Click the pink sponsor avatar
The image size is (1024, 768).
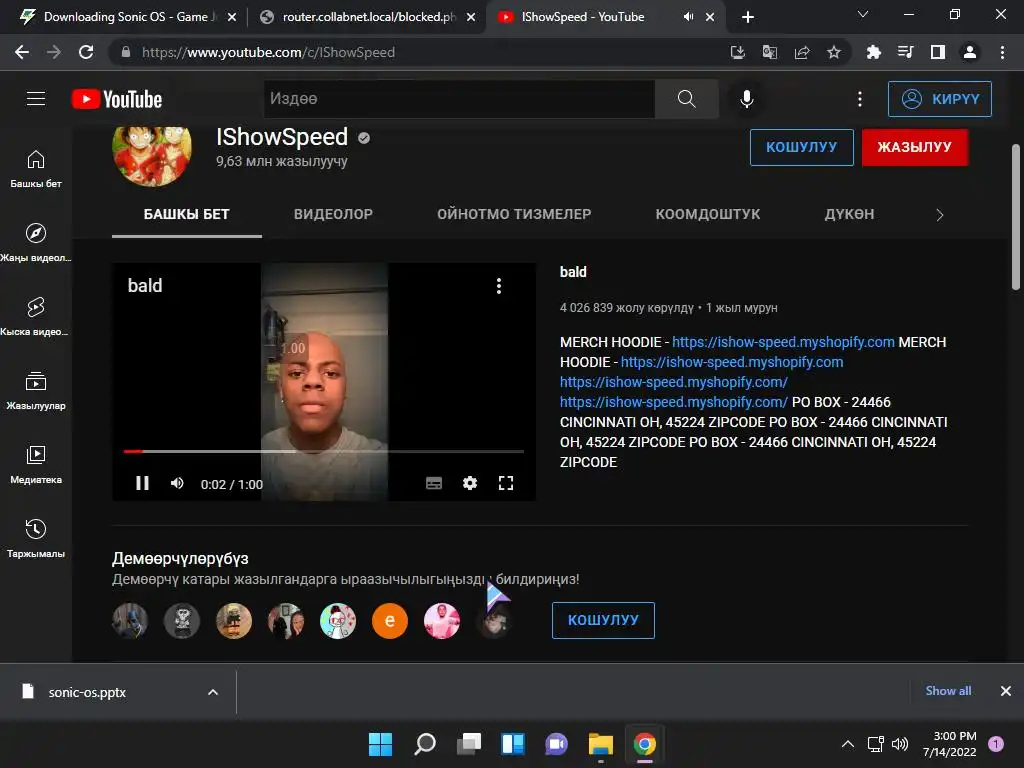pyautogui.click(x=442, y=620)
